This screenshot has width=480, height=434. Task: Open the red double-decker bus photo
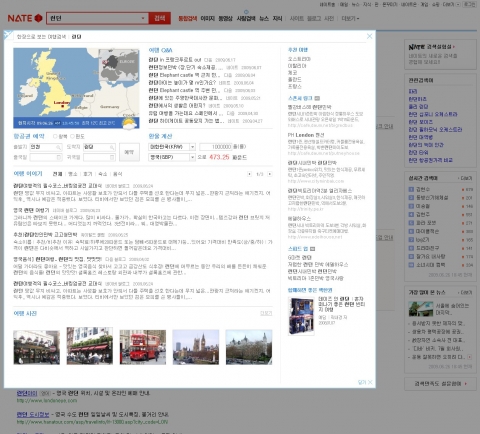[x=143, y=347]
